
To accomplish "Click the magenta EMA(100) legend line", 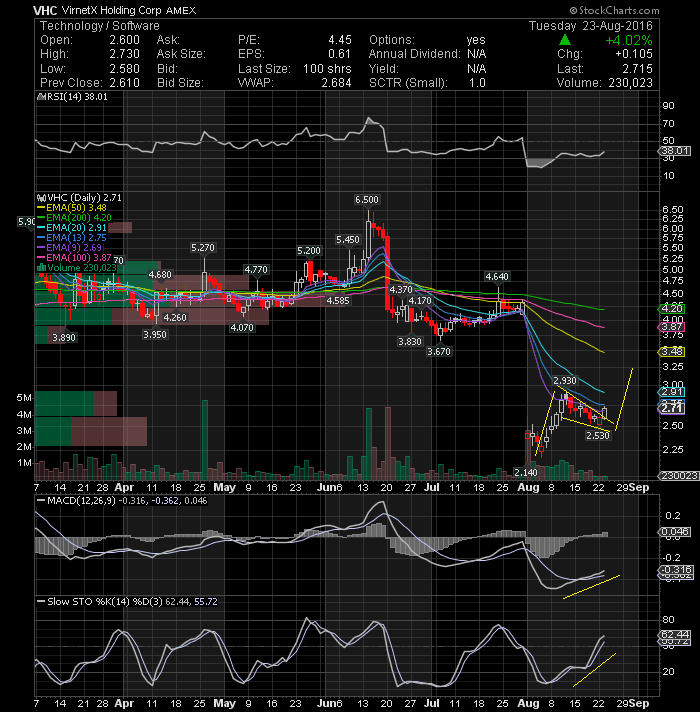I will point(41,257).
